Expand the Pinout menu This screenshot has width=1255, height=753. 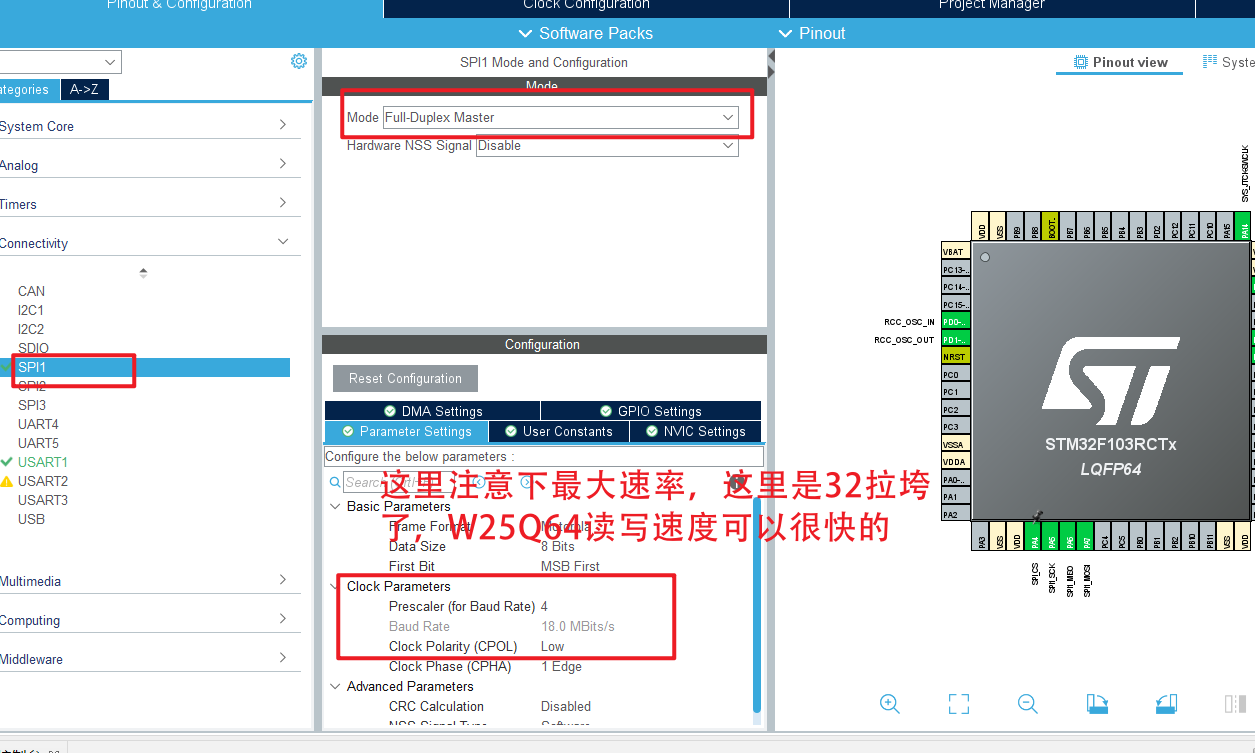point(811,33)
